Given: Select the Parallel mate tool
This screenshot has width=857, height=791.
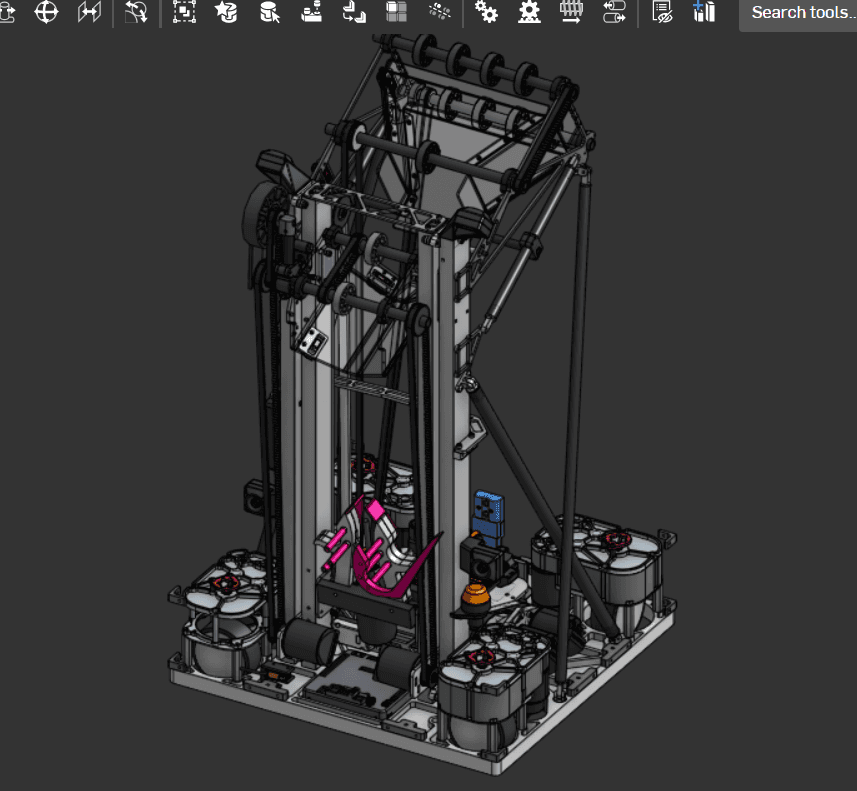Looking at the screenshot, I should tap(89, 12).
